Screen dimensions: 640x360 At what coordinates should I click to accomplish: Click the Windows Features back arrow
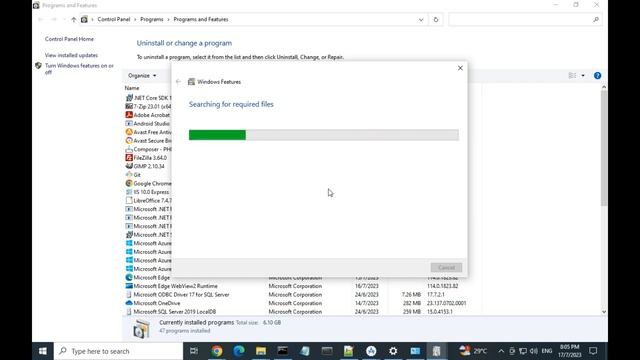pyautogui.click(x=178, y=82)
